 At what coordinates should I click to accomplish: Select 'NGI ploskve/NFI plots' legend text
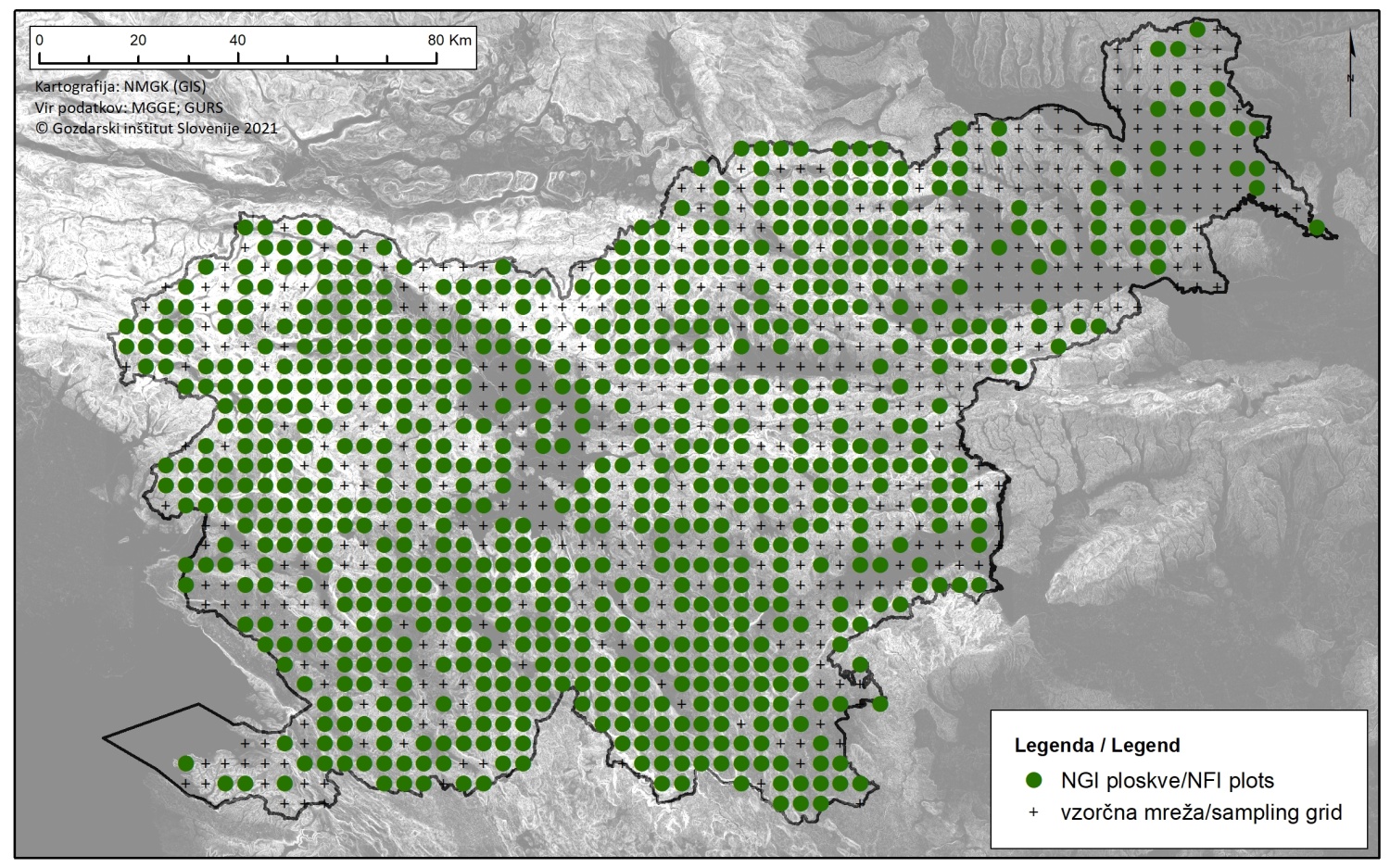coord(1168,781)
